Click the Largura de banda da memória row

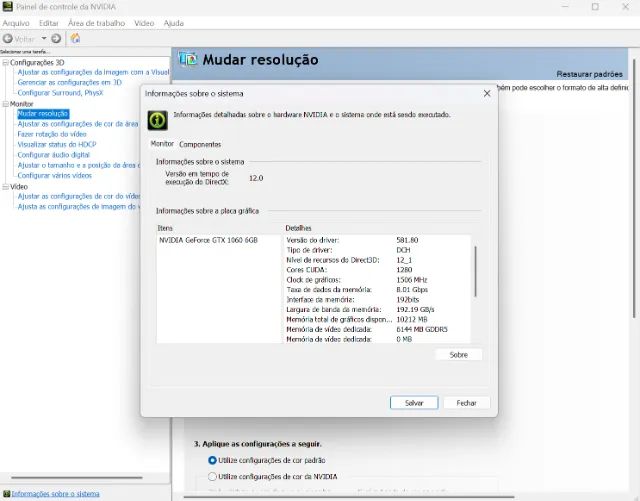[378, 310]
